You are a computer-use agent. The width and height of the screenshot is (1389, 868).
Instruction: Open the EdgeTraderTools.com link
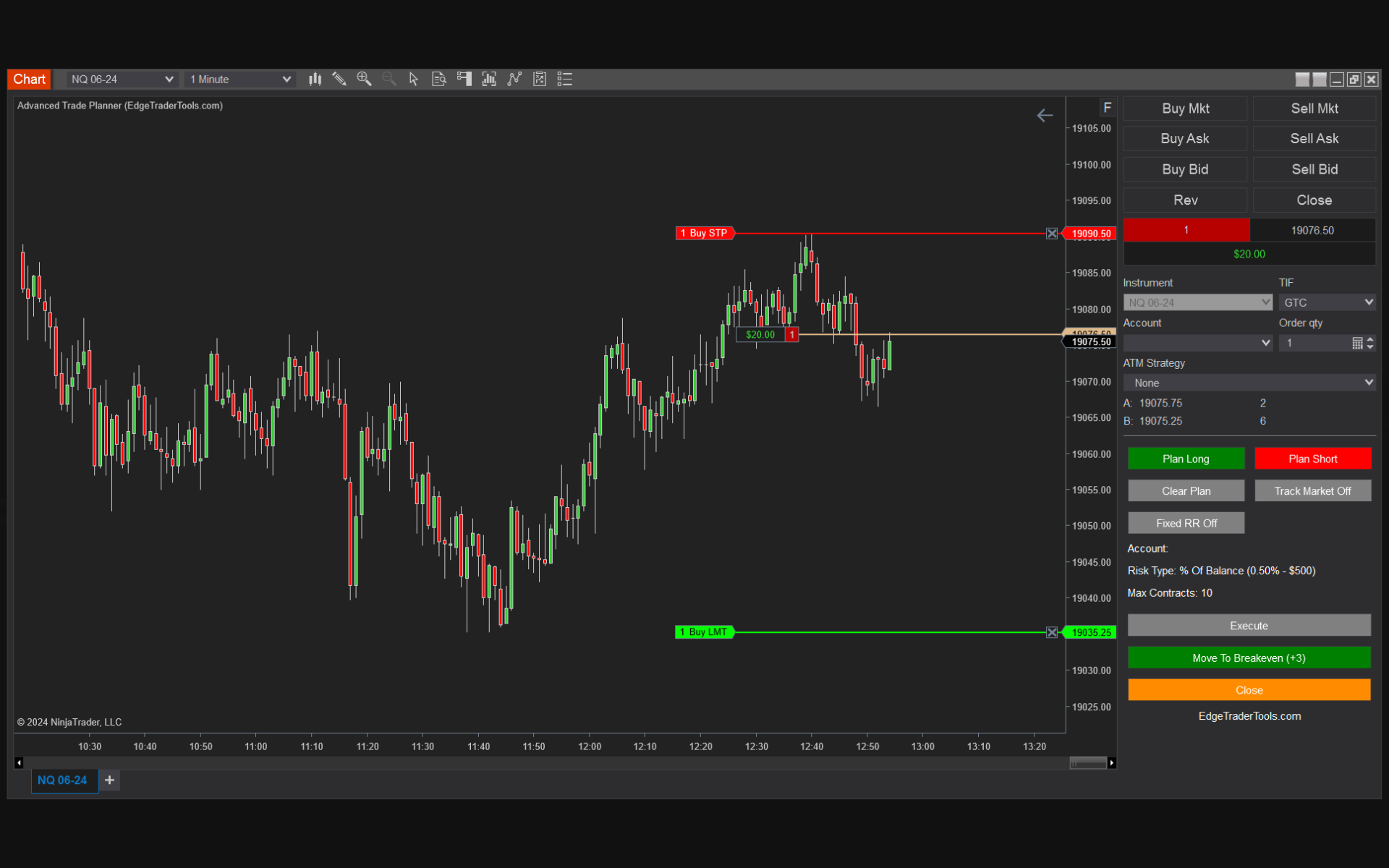pos(1249,716)
